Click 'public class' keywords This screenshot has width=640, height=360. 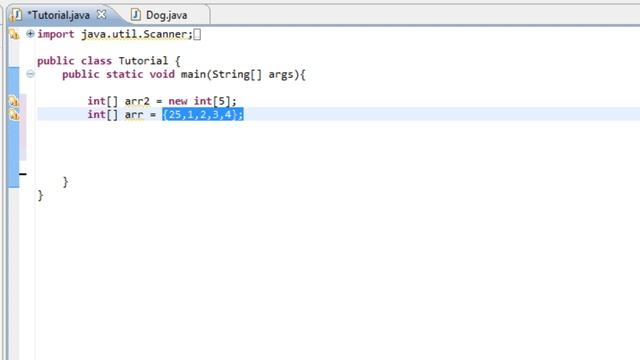pyautogui.click(x=74, y=61)
